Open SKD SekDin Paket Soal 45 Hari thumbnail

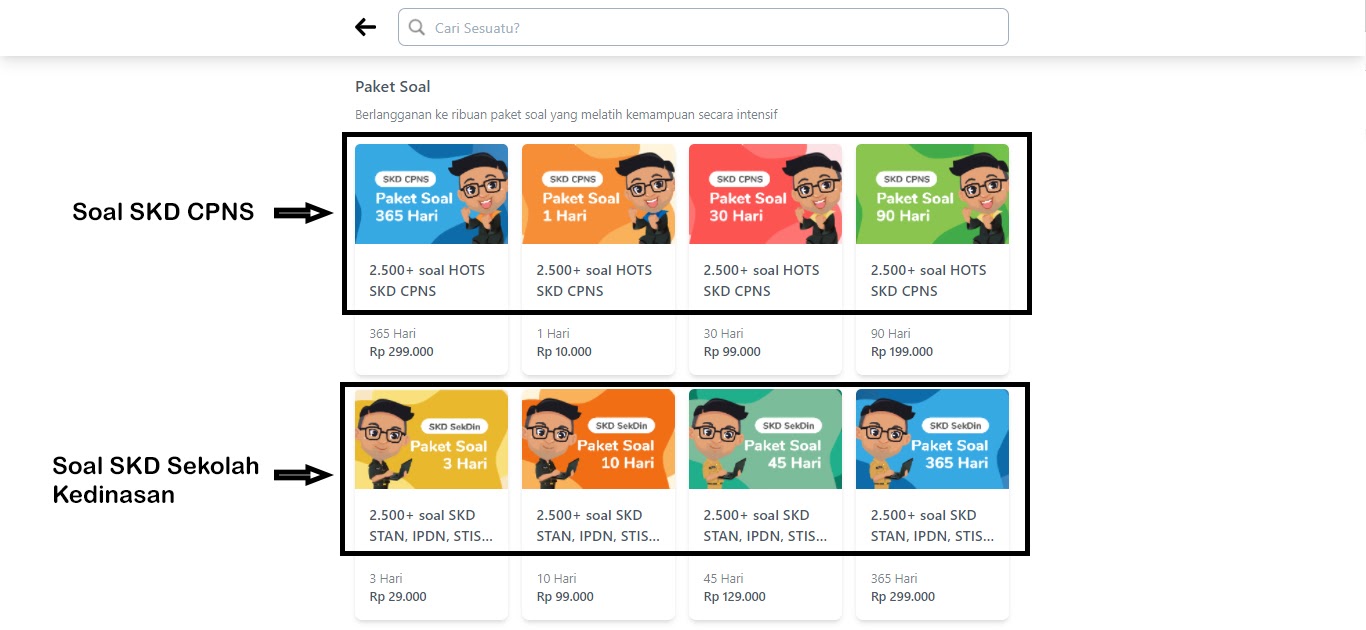[x=766, y=439]
